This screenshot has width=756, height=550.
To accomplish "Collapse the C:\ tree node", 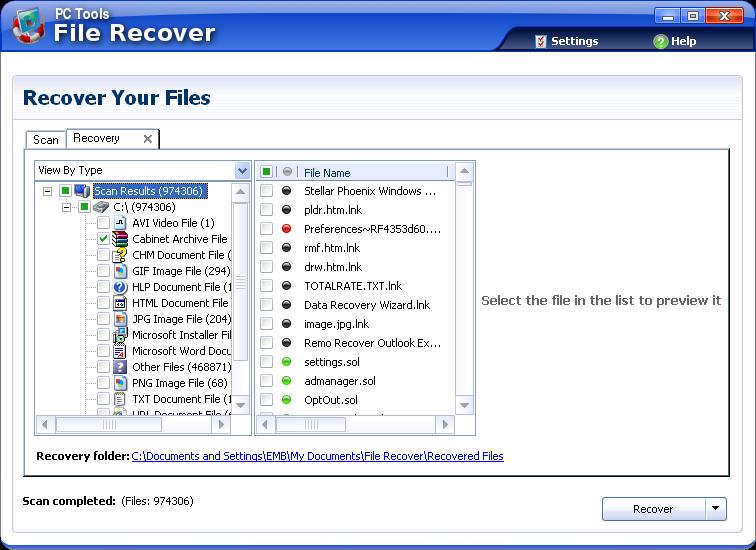I will (67, 208).
